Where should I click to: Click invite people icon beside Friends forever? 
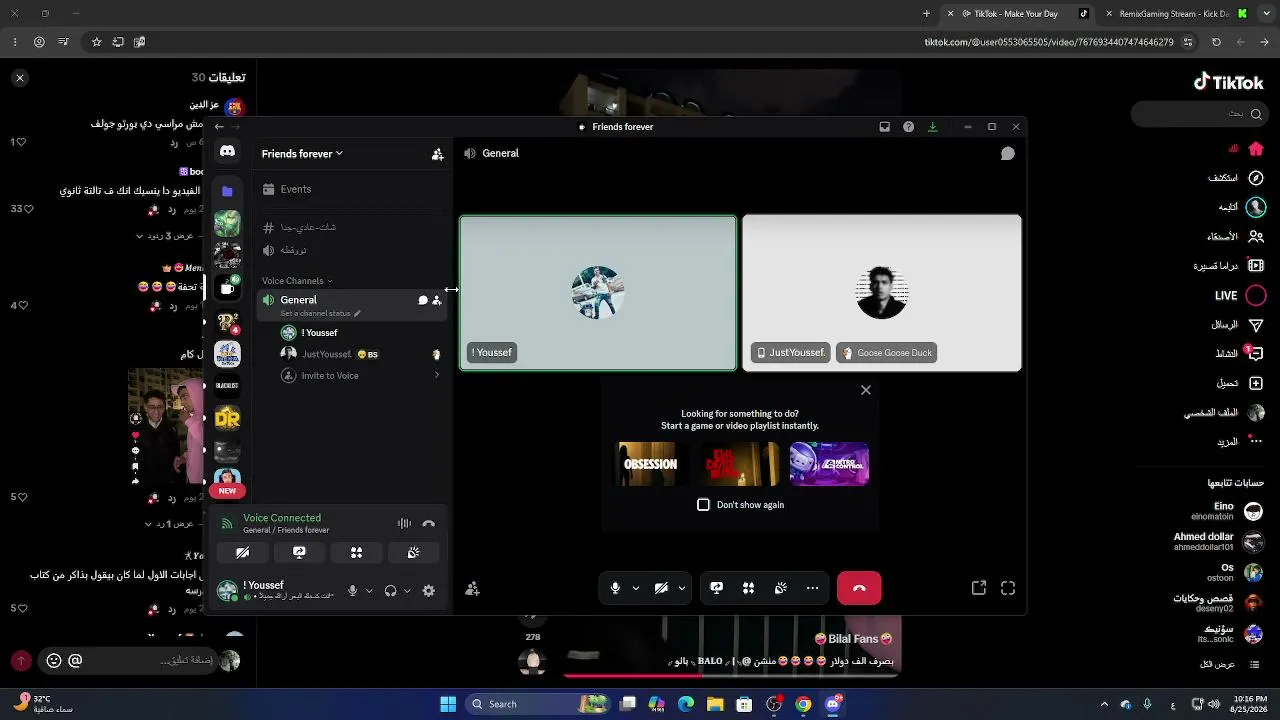pyautogui.click(x=437, y=154)
